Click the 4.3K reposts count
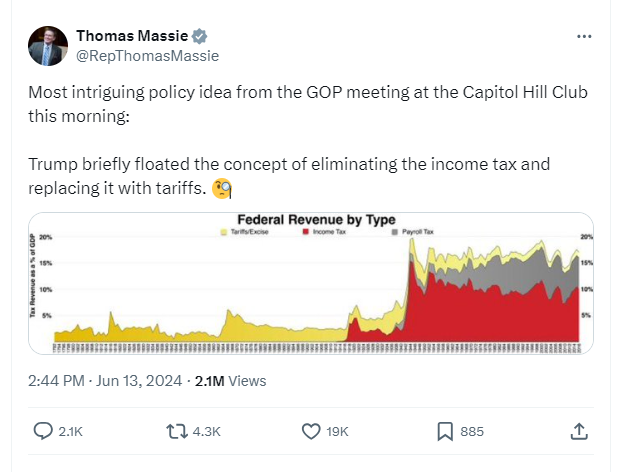This screenshot has height=472, width=618. click(x=206, y=431)
